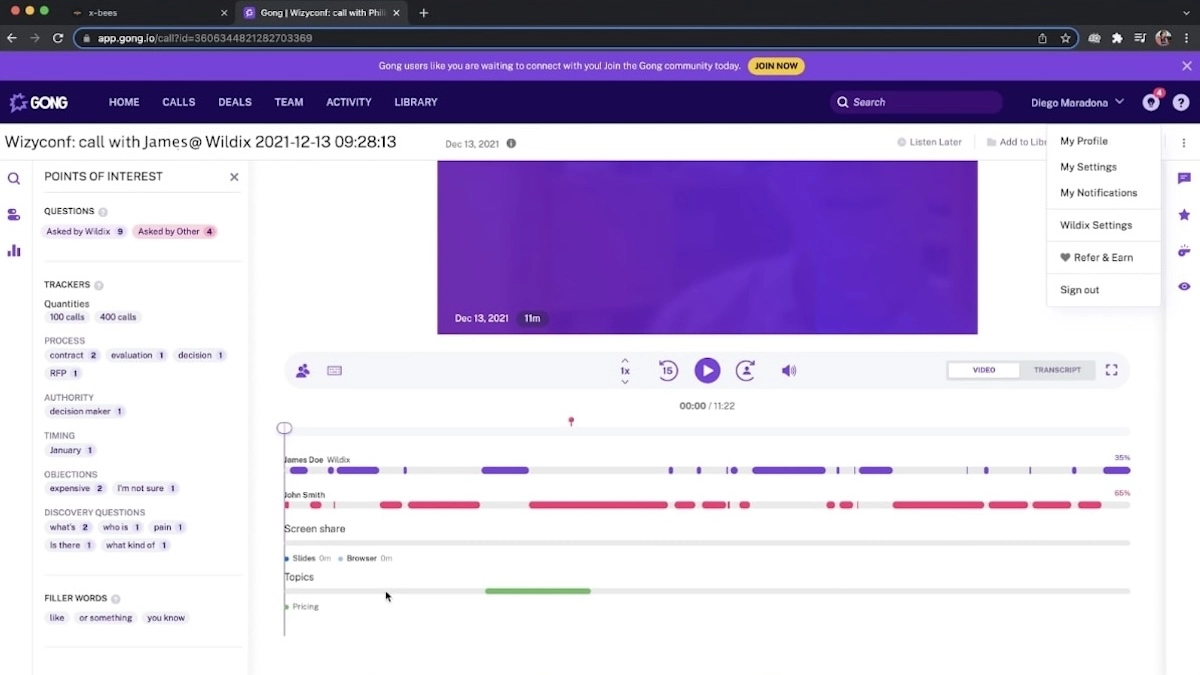
Task: Switch player to Transcript view
Action: point(1057,370)
